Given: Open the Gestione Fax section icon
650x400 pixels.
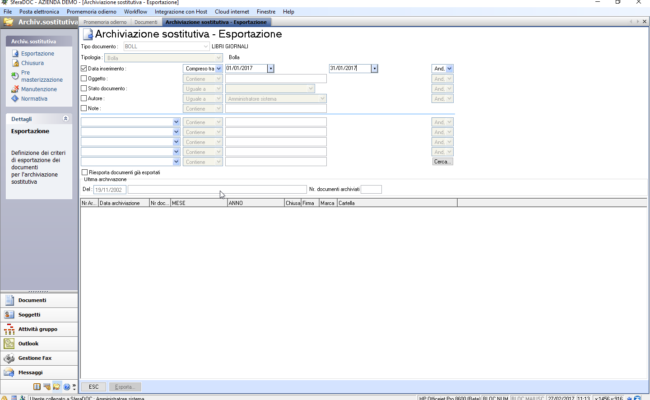Looking at the screenshot, I should [x=9, y=358].
